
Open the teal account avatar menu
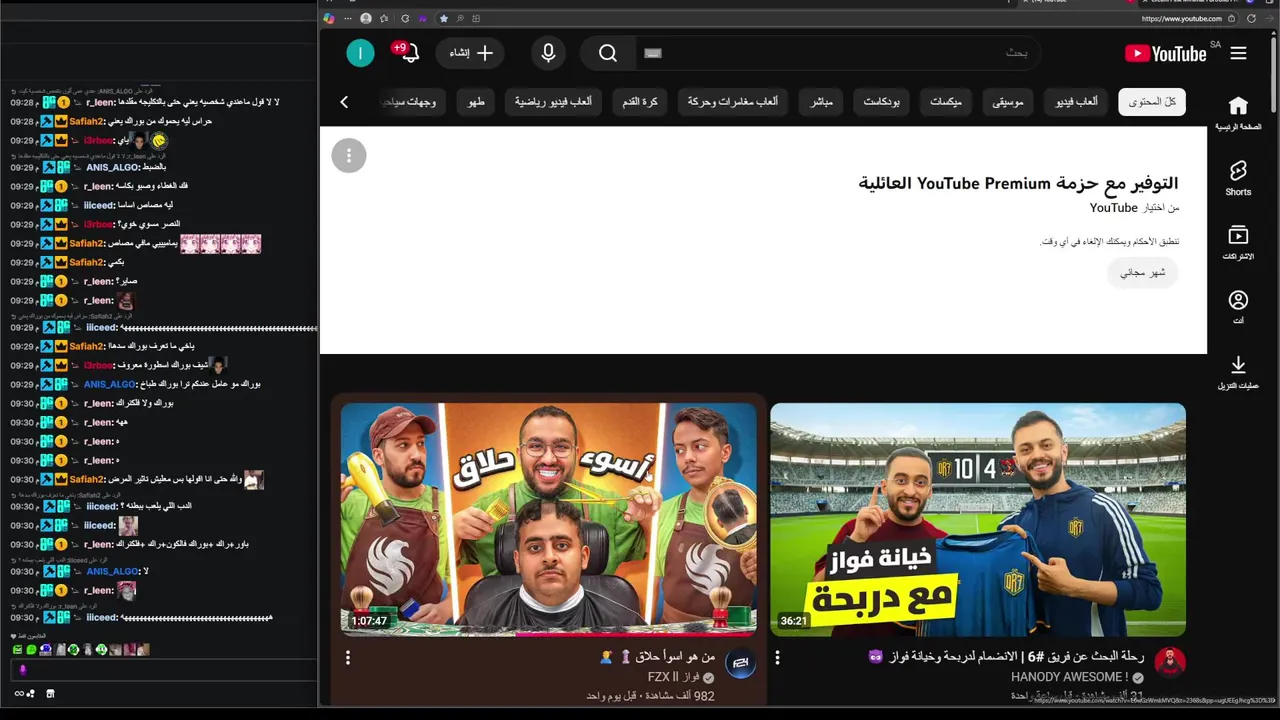click(x=360, y=53)
